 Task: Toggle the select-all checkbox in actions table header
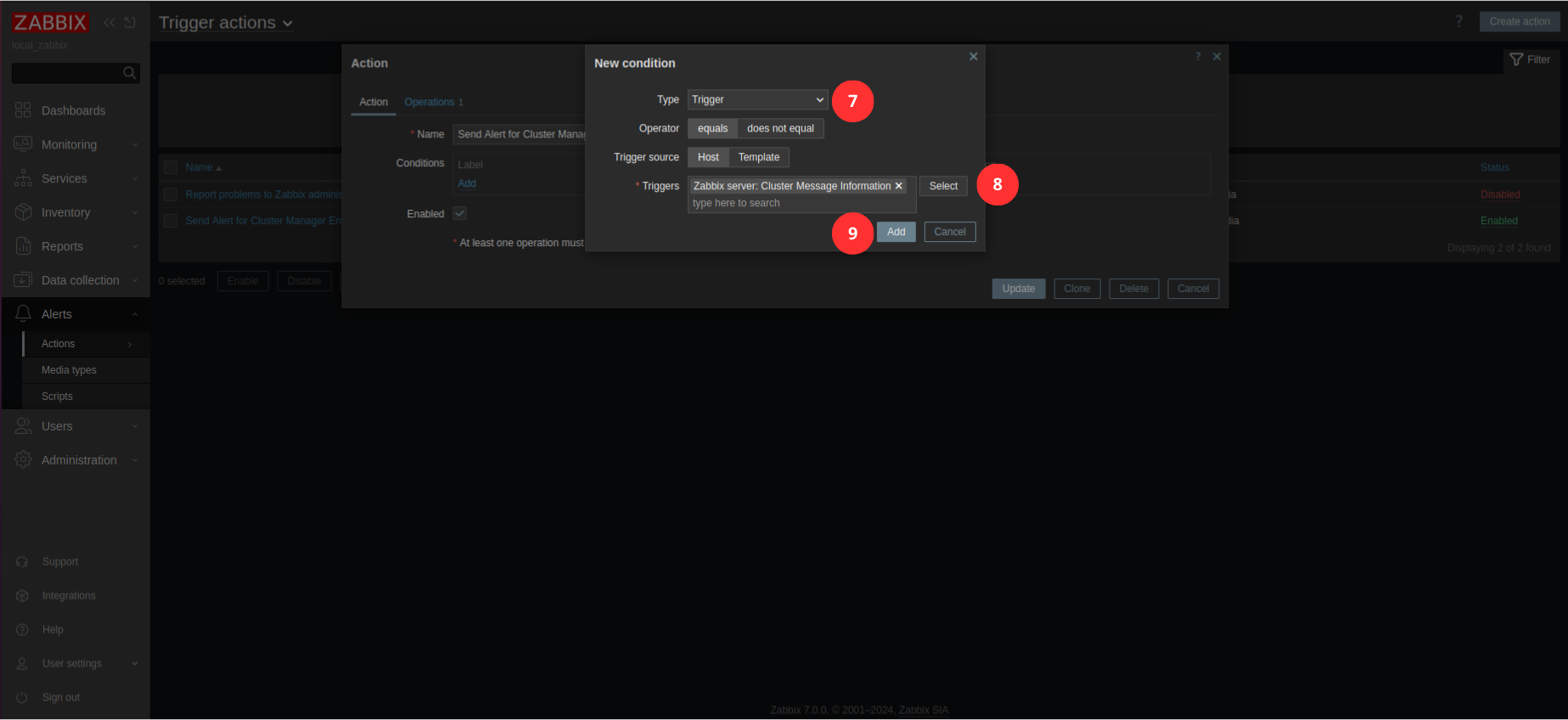tap(171, 167)
